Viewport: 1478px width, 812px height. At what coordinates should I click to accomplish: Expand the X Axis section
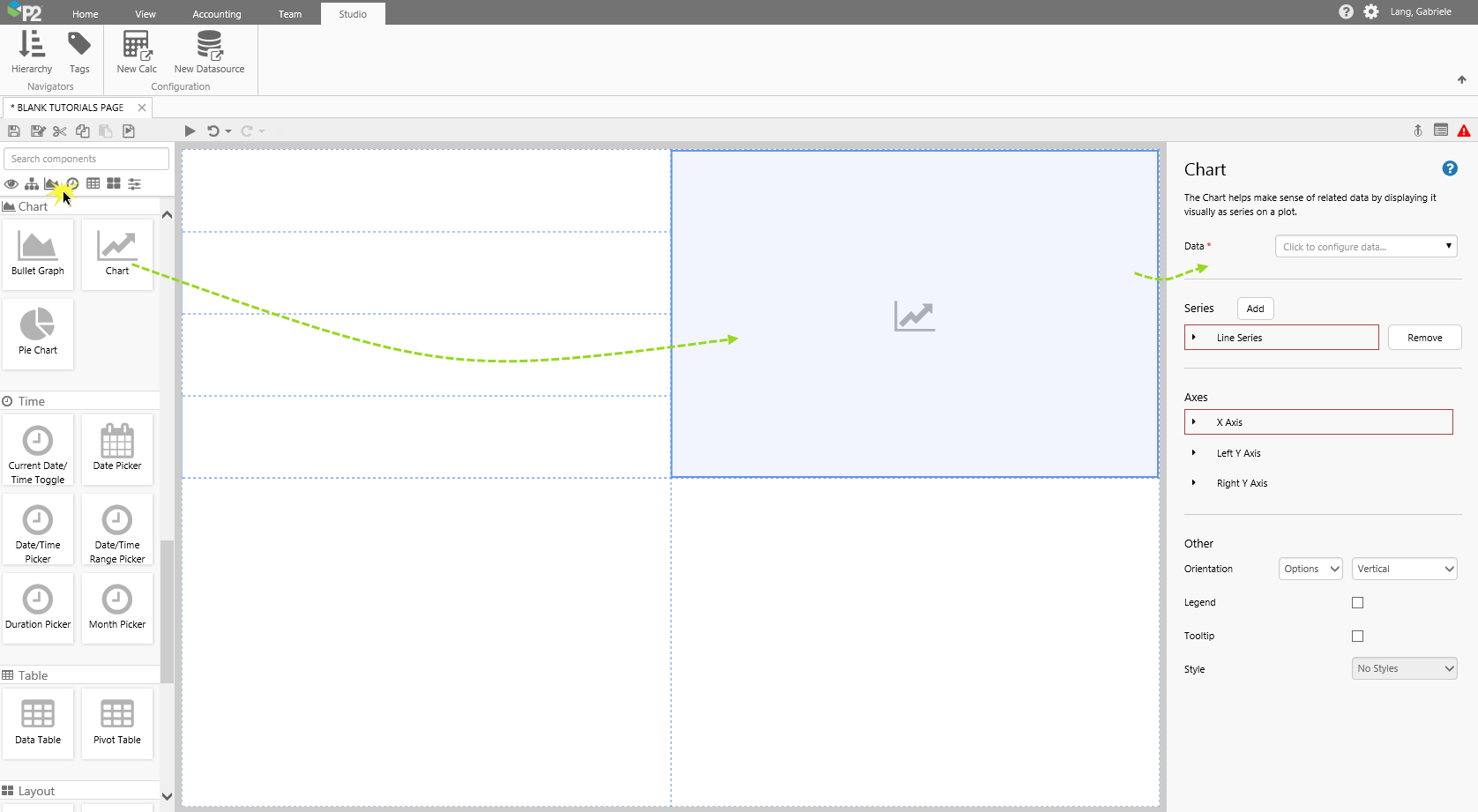(x=1318, y=422)
